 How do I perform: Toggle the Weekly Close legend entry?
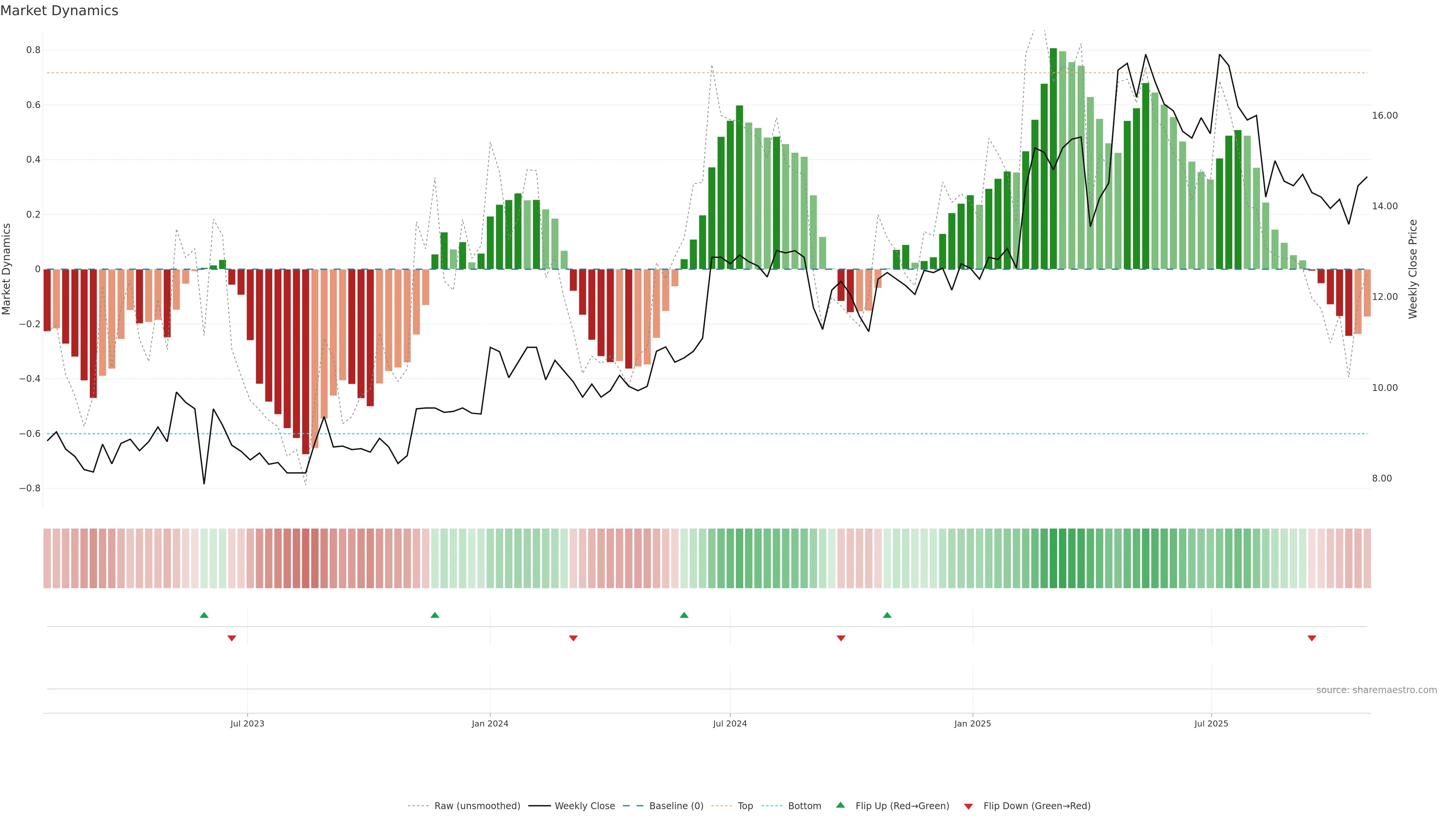tap(584, 806)
